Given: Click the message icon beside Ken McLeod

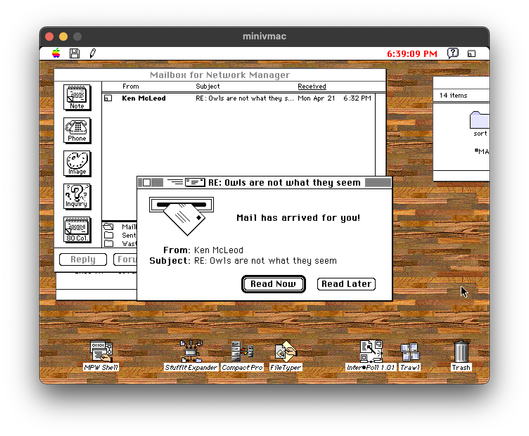Looking at the screenshot, I should point(108,98).
